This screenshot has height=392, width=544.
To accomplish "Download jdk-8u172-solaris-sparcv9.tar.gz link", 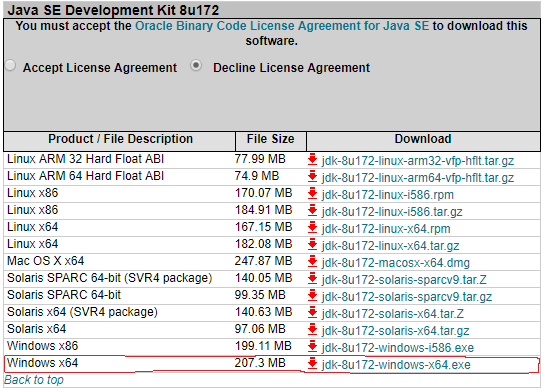I will [x=407, y=297].
